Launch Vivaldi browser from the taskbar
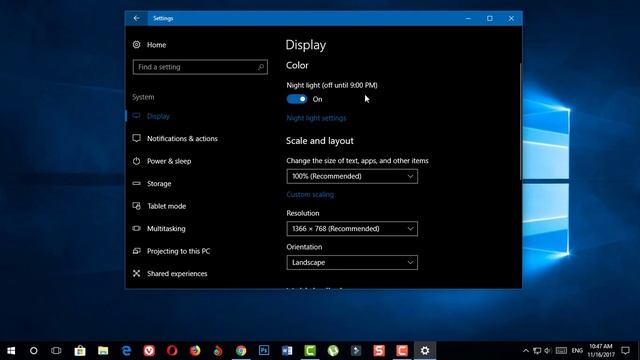This screenshot has height=360, width=640. [x=149, y=351]
